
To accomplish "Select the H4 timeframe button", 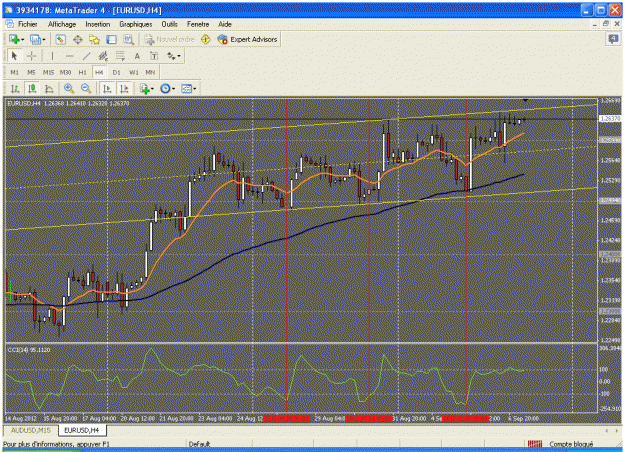I will coord(99,72).
